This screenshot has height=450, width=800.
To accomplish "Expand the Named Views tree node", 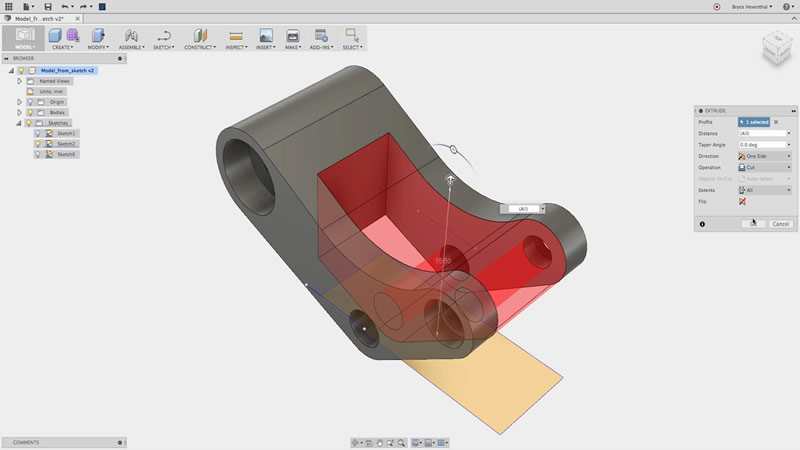I will [x=19, y=81].
